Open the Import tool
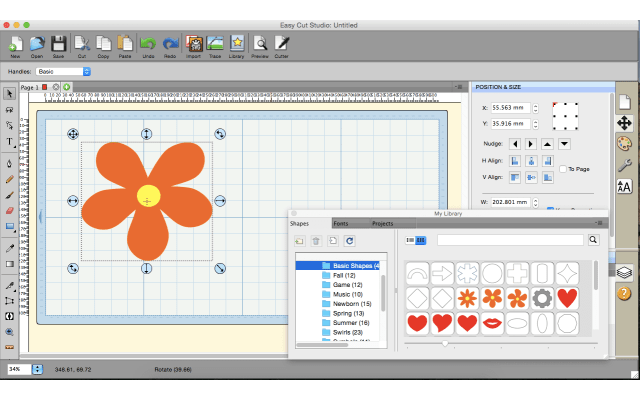Viewport: 640px width, 400px height. pyautogui.click(x=194, y=44)
